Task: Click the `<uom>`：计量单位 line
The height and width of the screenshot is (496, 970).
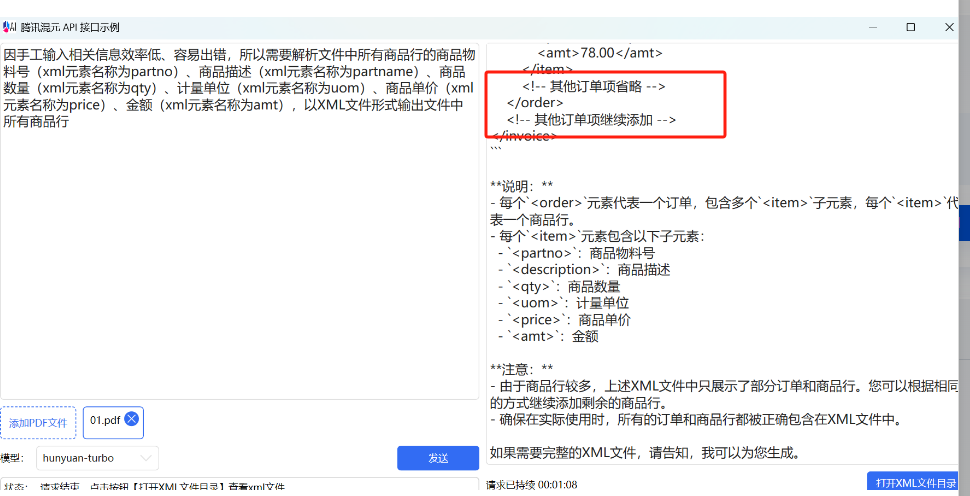Action: 562,303
